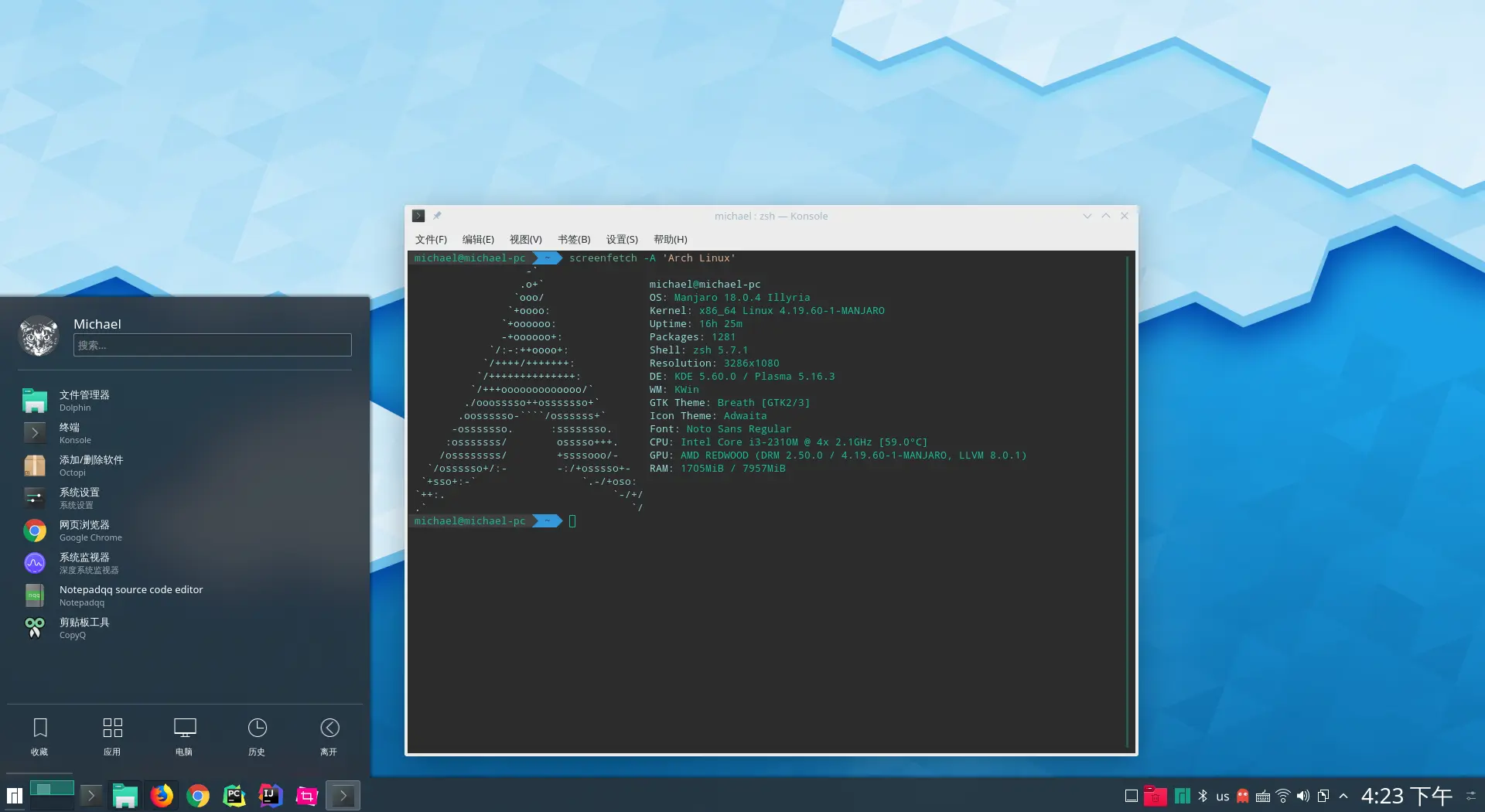1485x812 pixels.
Task: Expand the taskbar arrow next to Konsole preview
Action: (x=90, y=795)
